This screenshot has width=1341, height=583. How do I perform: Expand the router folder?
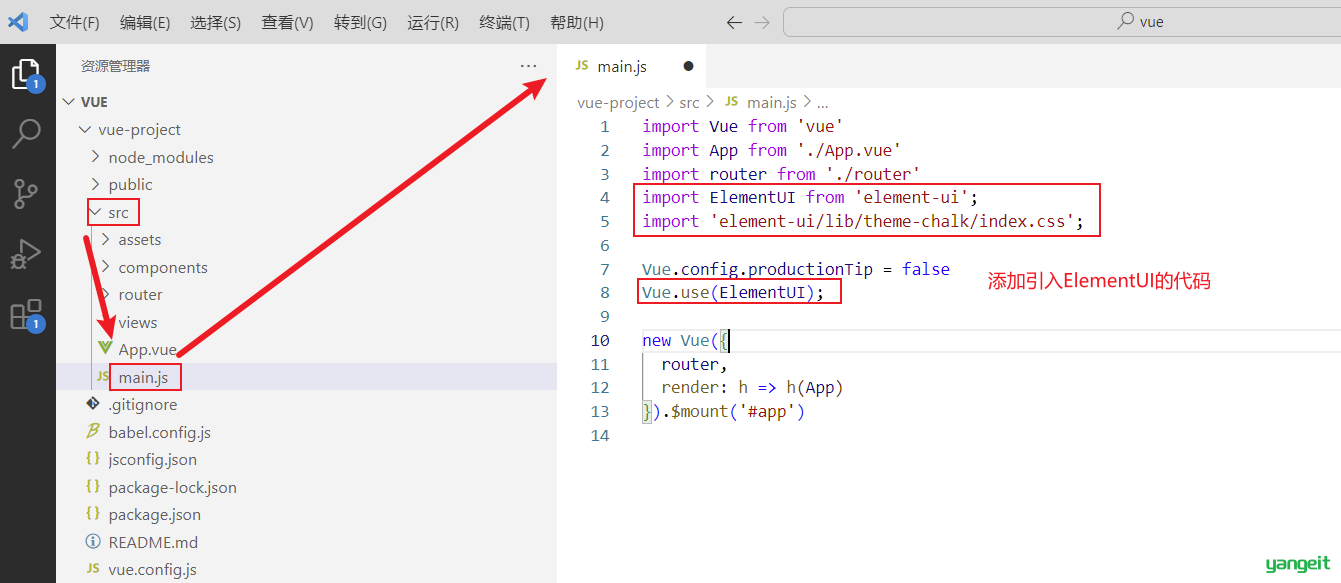pyautogui.click(x=105, y=294)
